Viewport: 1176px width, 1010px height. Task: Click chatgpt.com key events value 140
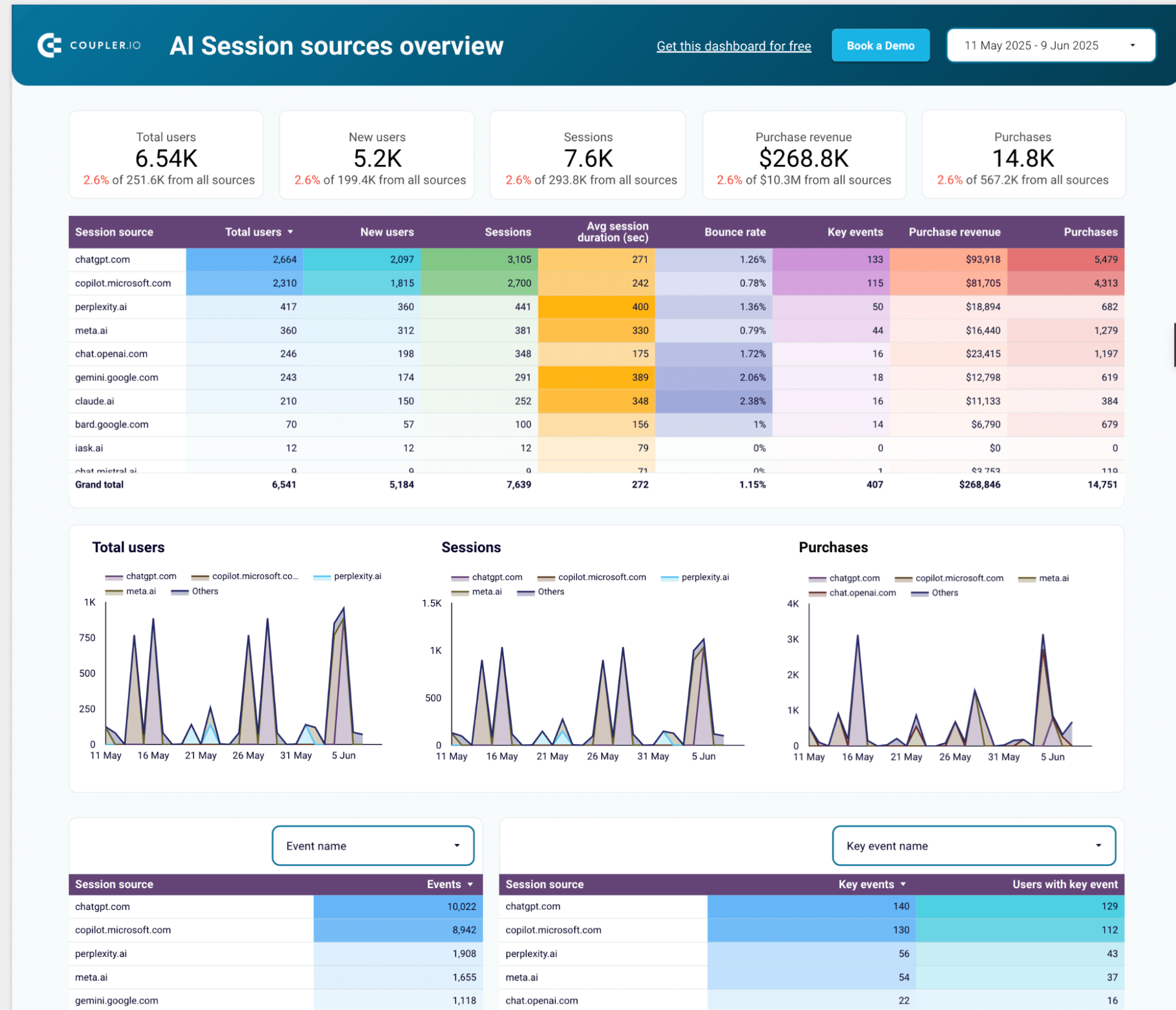coord(812,906)
